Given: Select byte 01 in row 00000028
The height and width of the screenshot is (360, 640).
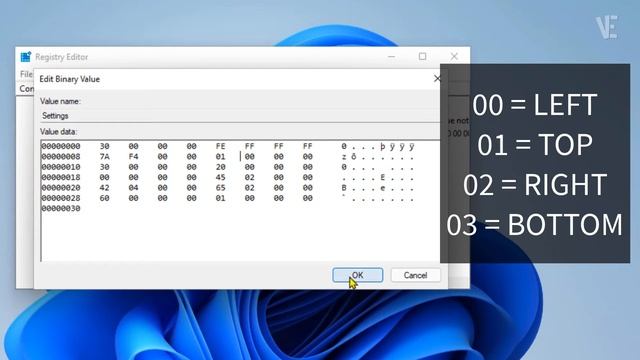Looking at the screenshot, I should (220, 198).
